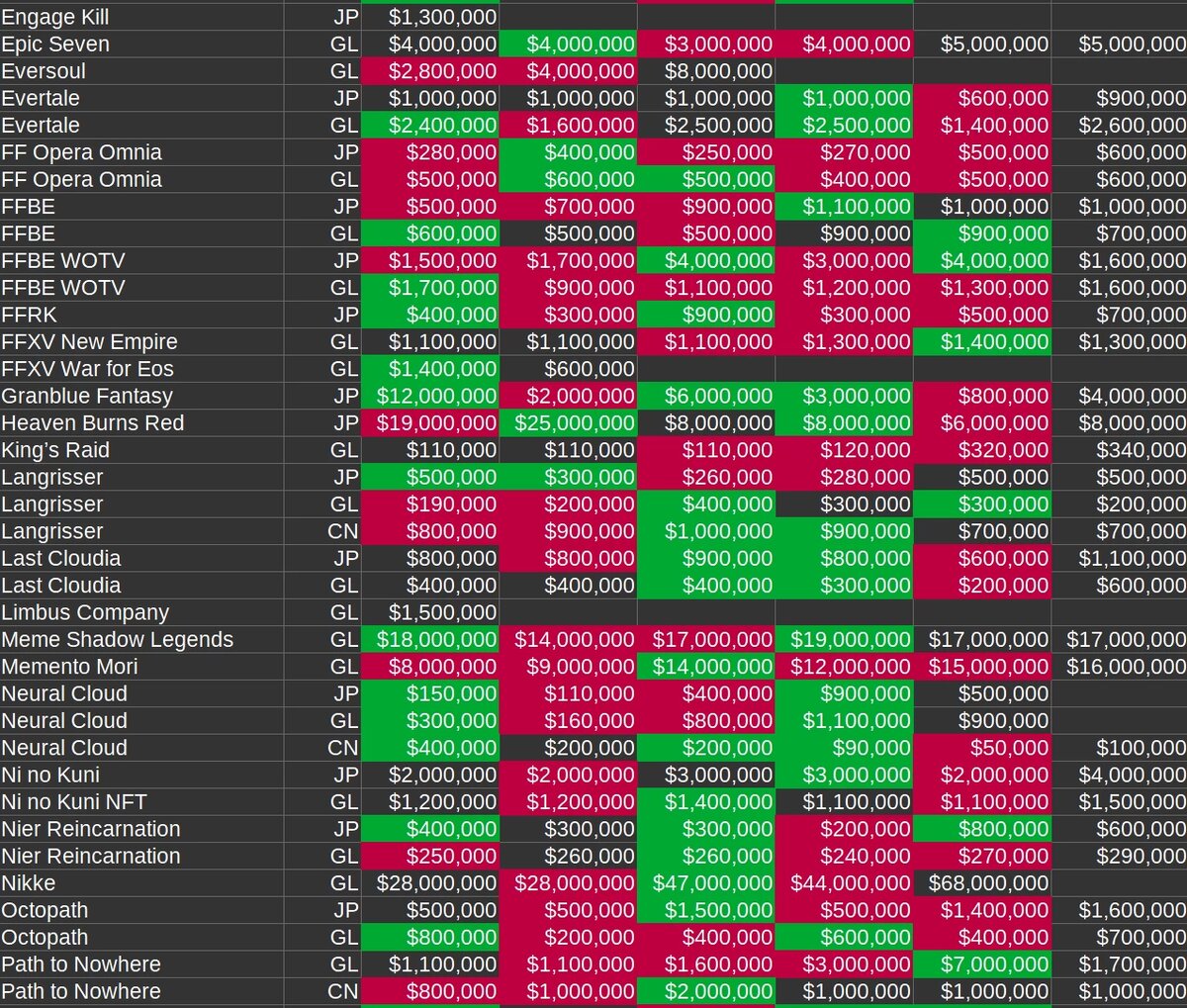This screenshot has height=1008, width=1187.
Task: Select the 'Granblue Fantasy' name cell
Action: 141,396
